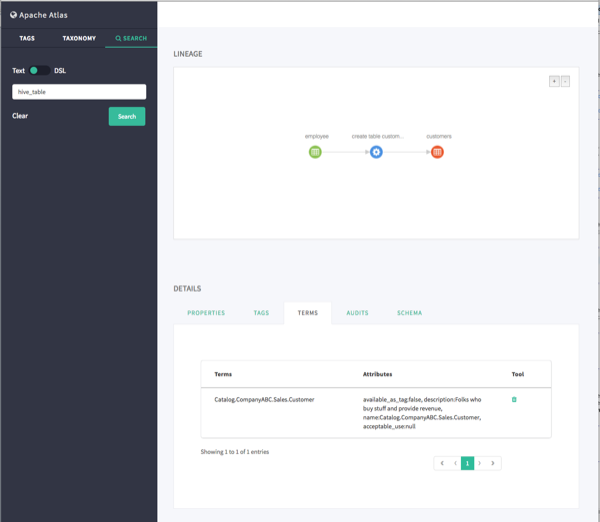The width and height of the screenshot is (600, 522).
Task: Go to the next page of entries
Action: pyautogui.click(x=480, y=463)
